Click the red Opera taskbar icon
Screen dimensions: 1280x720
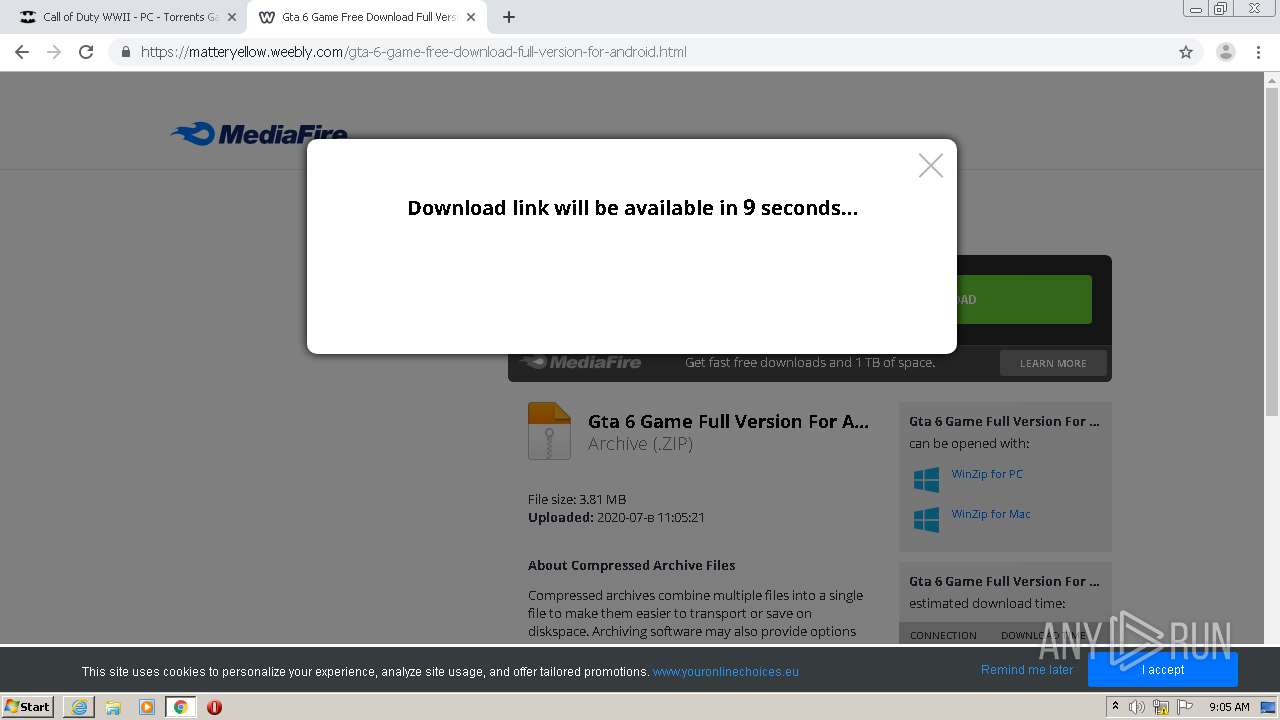point(214,707)
